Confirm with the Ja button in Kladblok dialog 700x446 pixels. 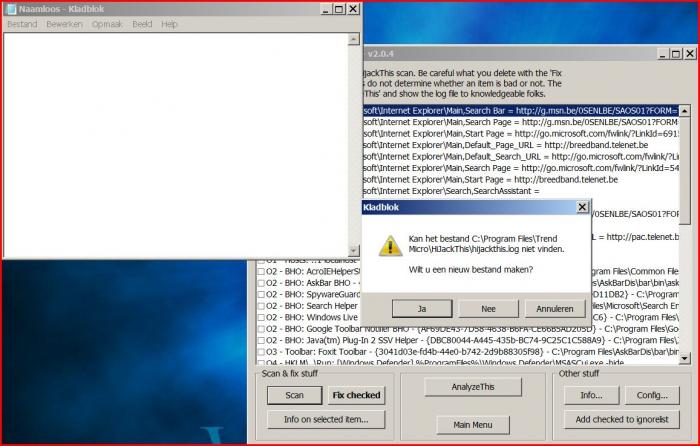pyautogui.click(x=422, y=308)
